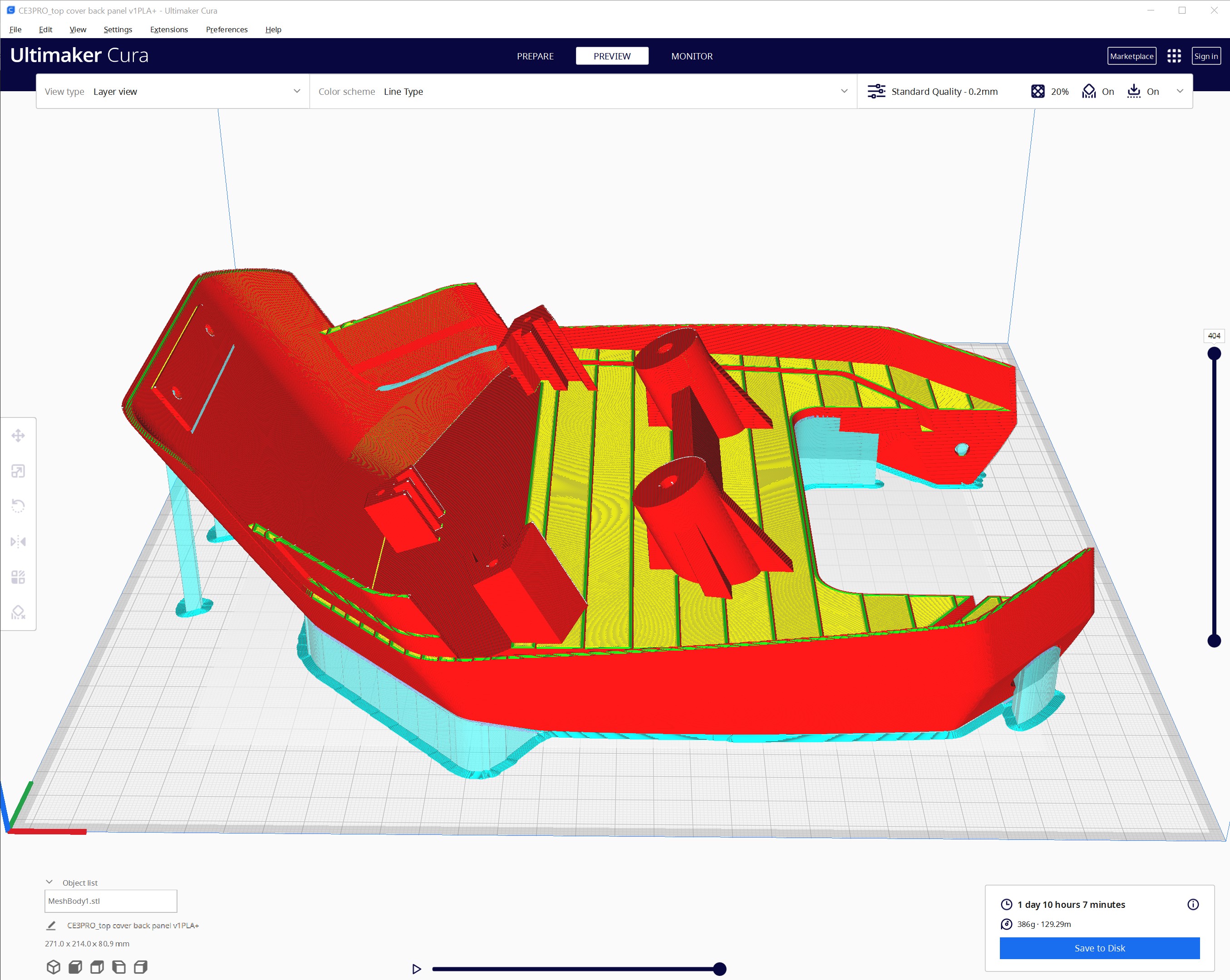Switch to 3D view camera icon
The height and width of the screenshot is (980, 1230).
(54, 967)
